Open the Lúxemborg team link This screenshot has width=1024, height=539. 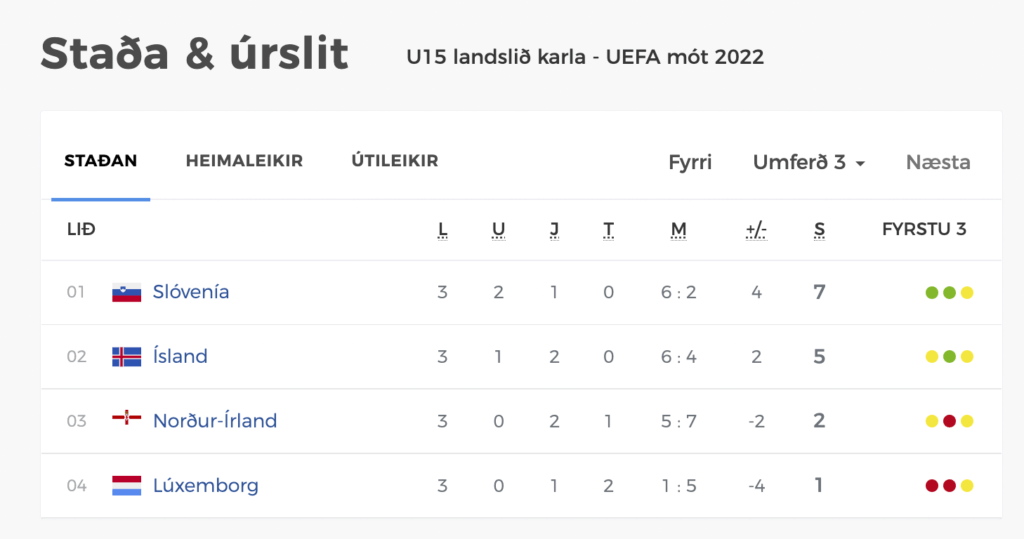pos(206,485)
